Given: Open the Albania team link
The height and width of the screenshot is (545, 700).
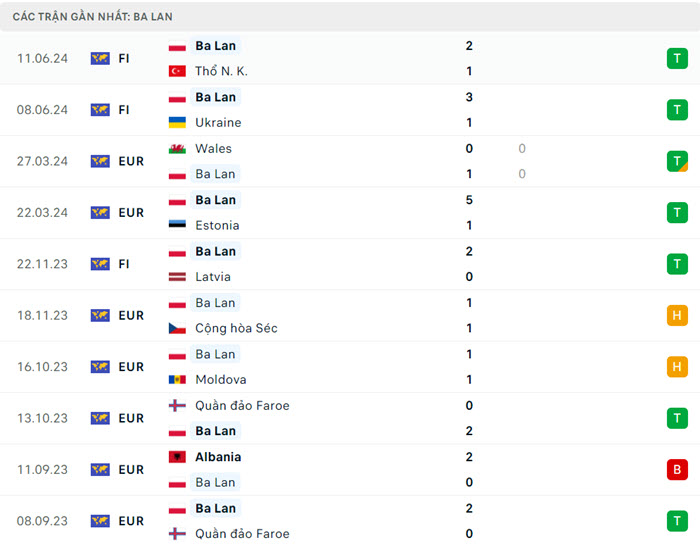Looking at the screenshot, I should point(218,457).
